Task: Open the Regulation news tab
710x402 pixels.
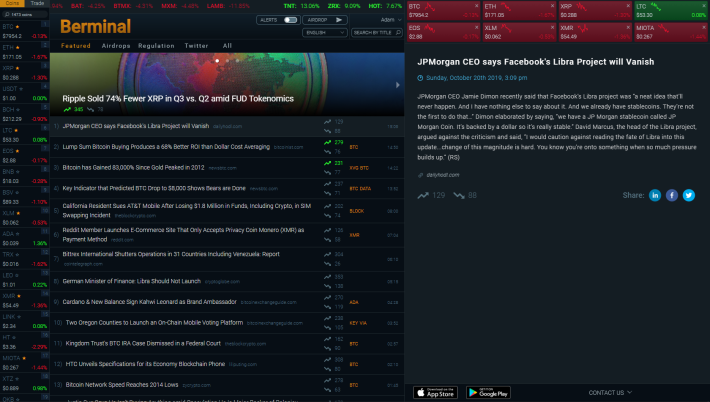Action: pos(156,46)
